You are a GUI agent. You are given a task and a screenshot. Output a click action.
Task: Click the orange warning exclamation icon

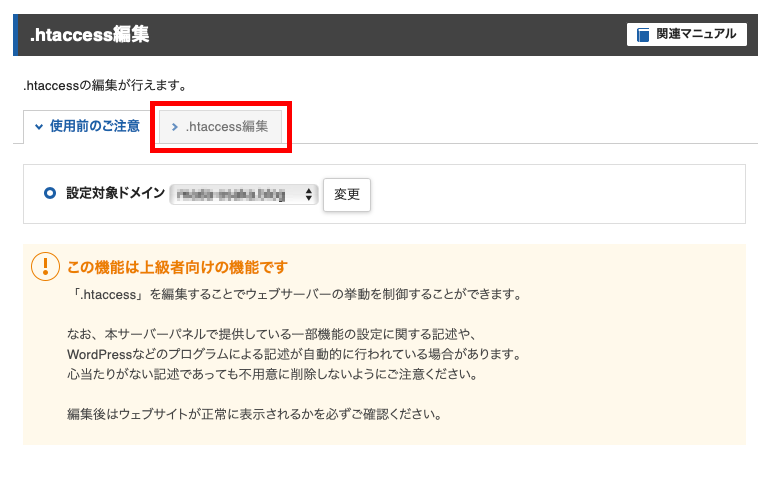tap(45, 267)
